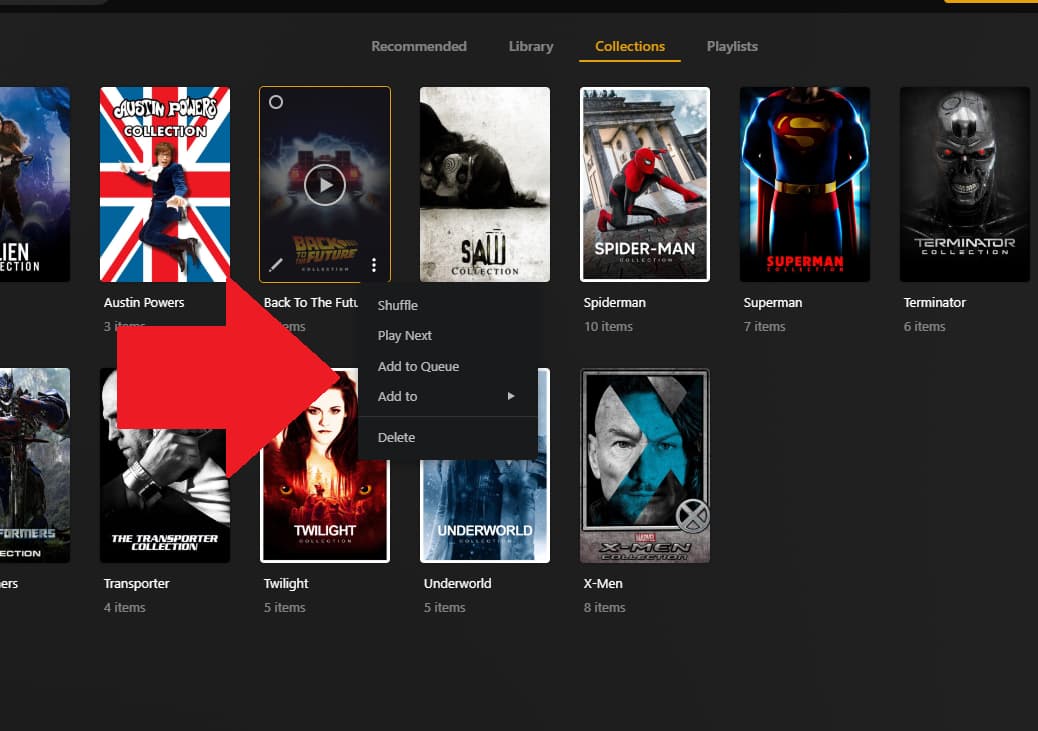This screenshot has height=731, width=1038.
Task: Open the Recommended tab
Action: point(418,46)
